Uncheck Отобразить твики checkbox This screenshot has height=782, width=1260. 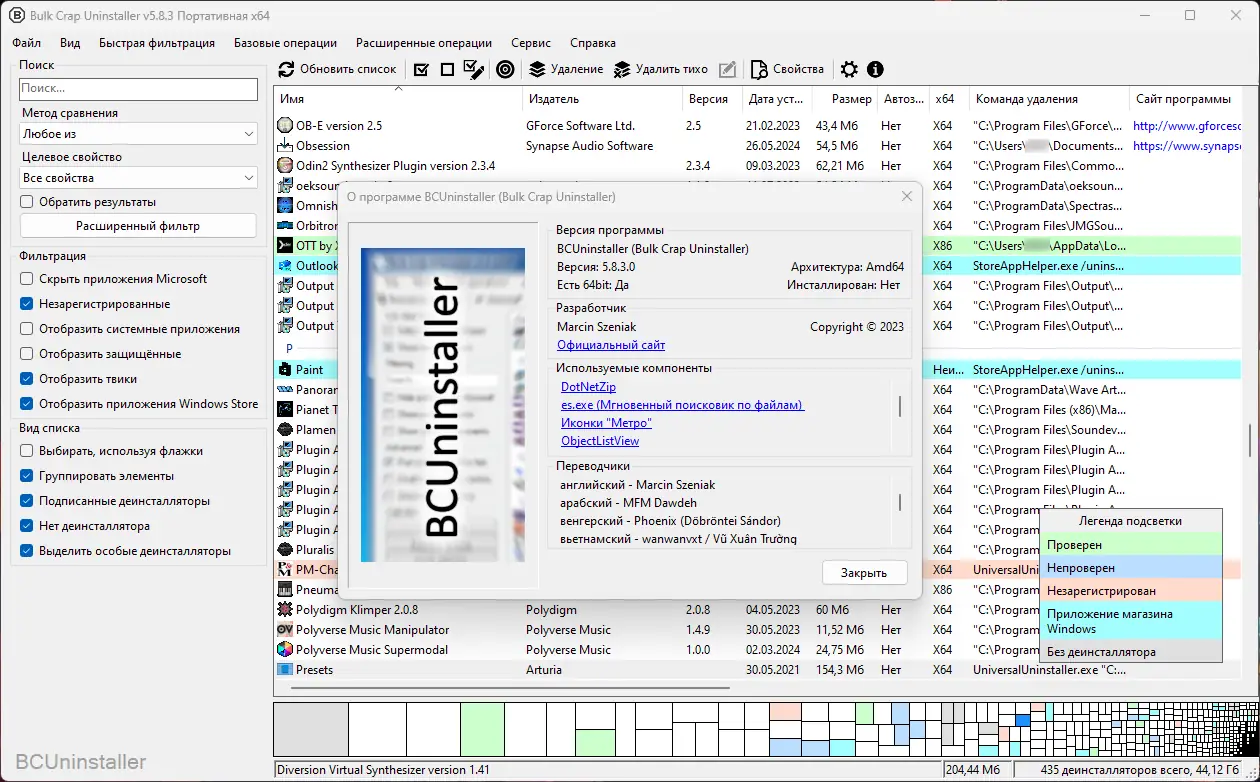pyautogui.click(x=27, y=379)
